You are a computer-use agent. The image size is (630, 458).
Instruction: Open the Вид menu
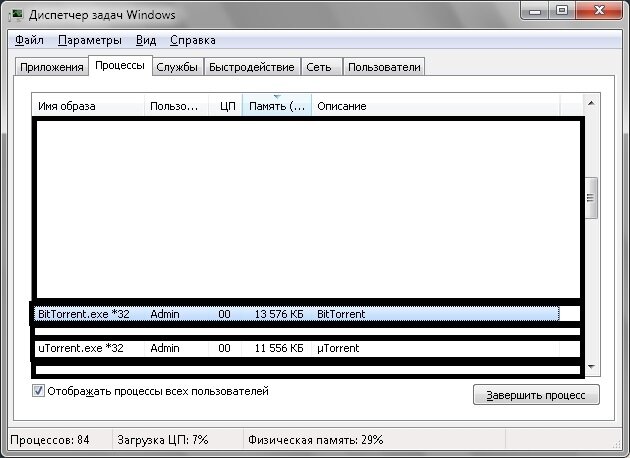pyautogui.click(x=146, y=40)
